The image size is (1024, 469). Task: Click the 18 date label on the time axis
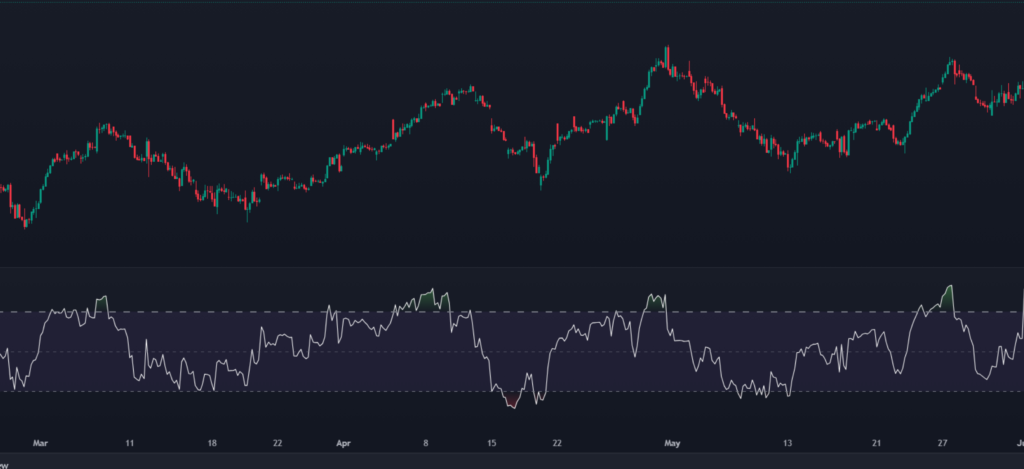pyautogui.click(x=212, y=444)
